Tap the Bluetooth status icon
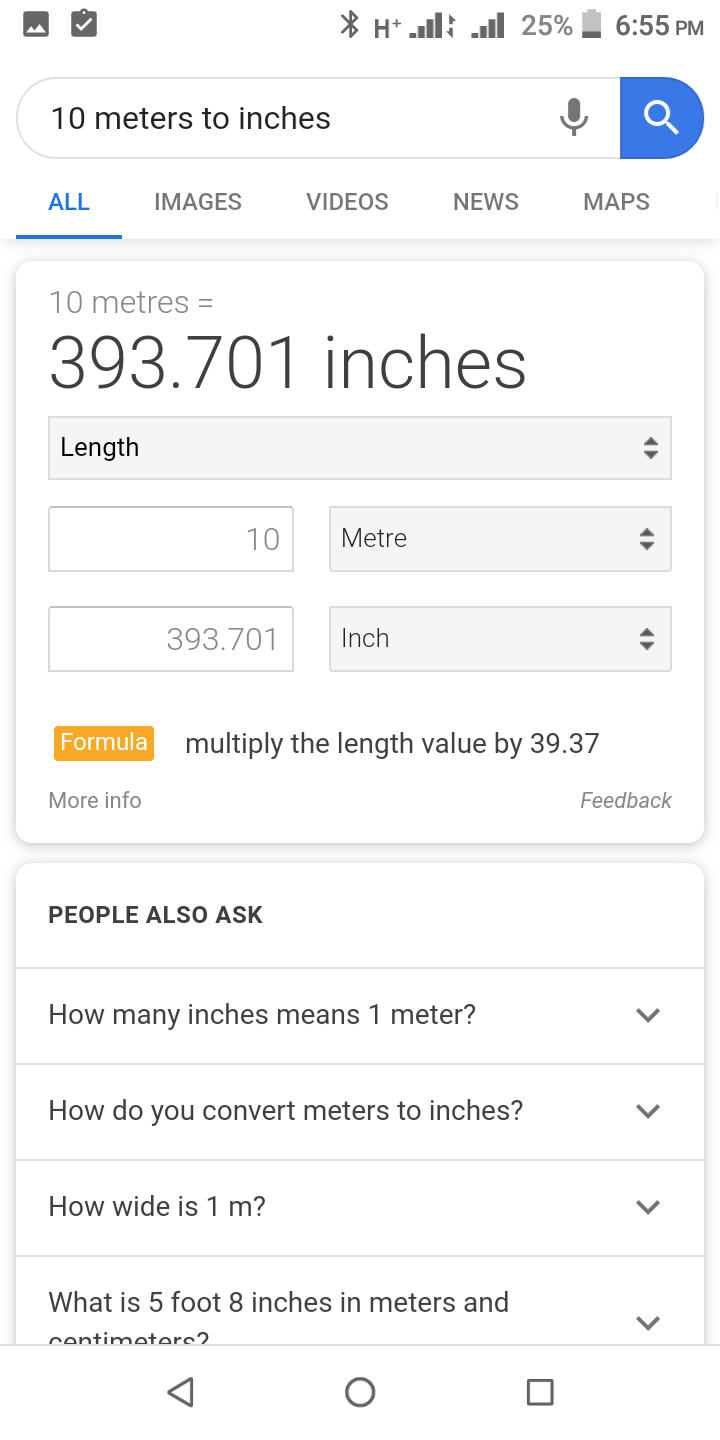Screen dimensions: 720x1440 pyautogui.click(x=349, y=25)
